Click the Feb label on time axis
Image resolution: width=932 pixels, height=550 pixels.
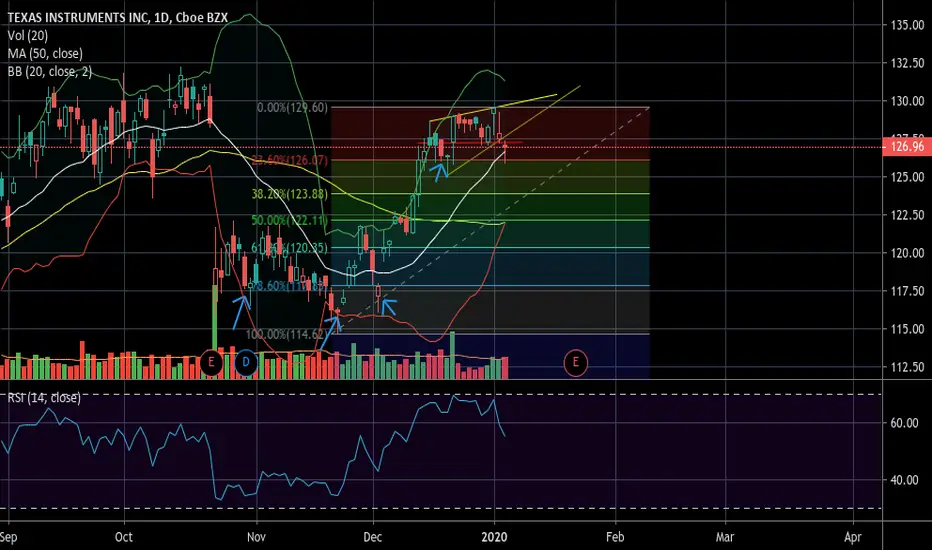pyautogui.click(x=615, y=537)
